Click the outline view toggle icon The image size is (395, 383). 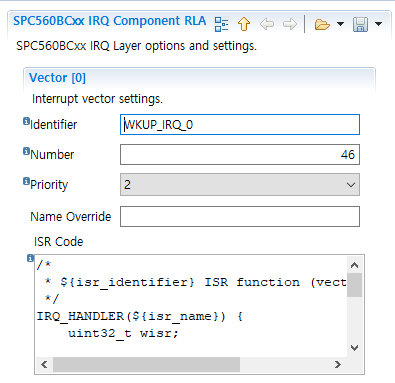pos(221,24)
